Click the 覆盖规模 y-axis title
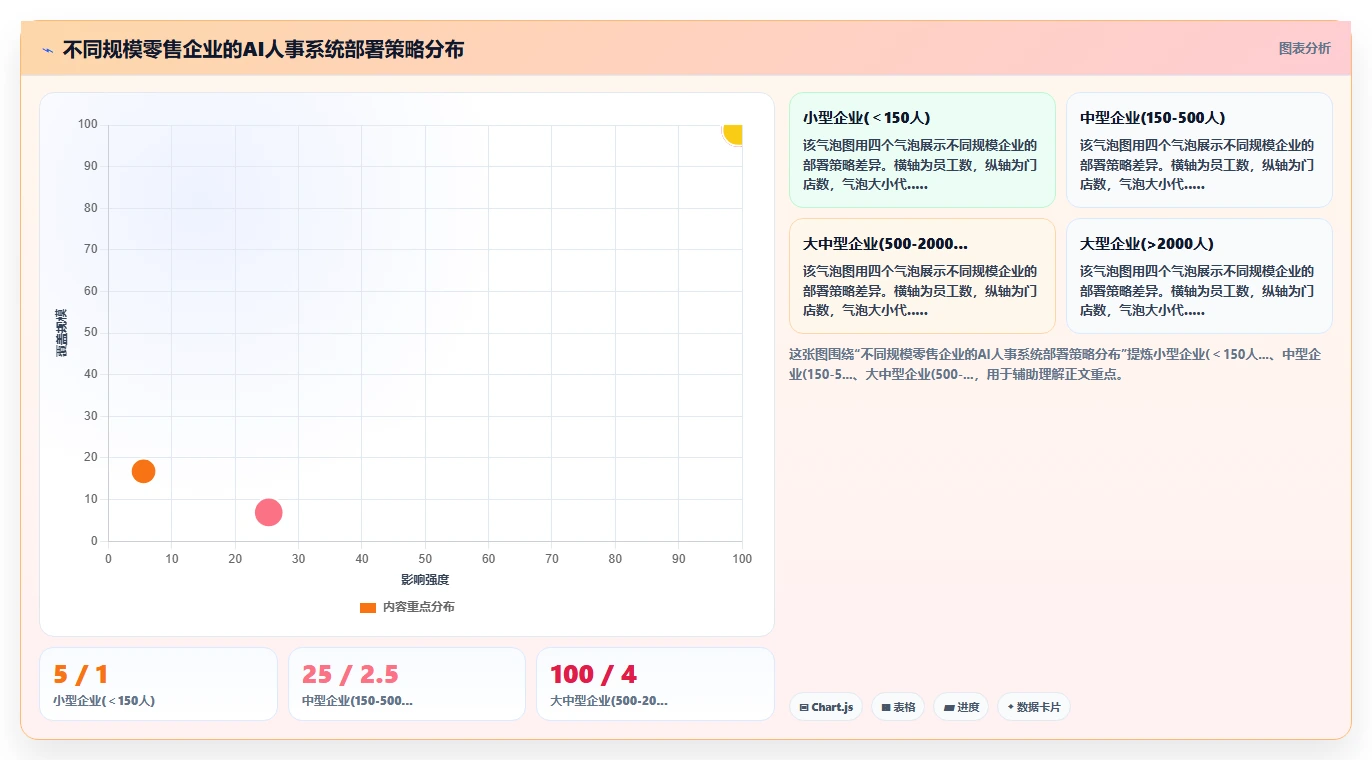The image size is (1372, 760). click(61, 333)
